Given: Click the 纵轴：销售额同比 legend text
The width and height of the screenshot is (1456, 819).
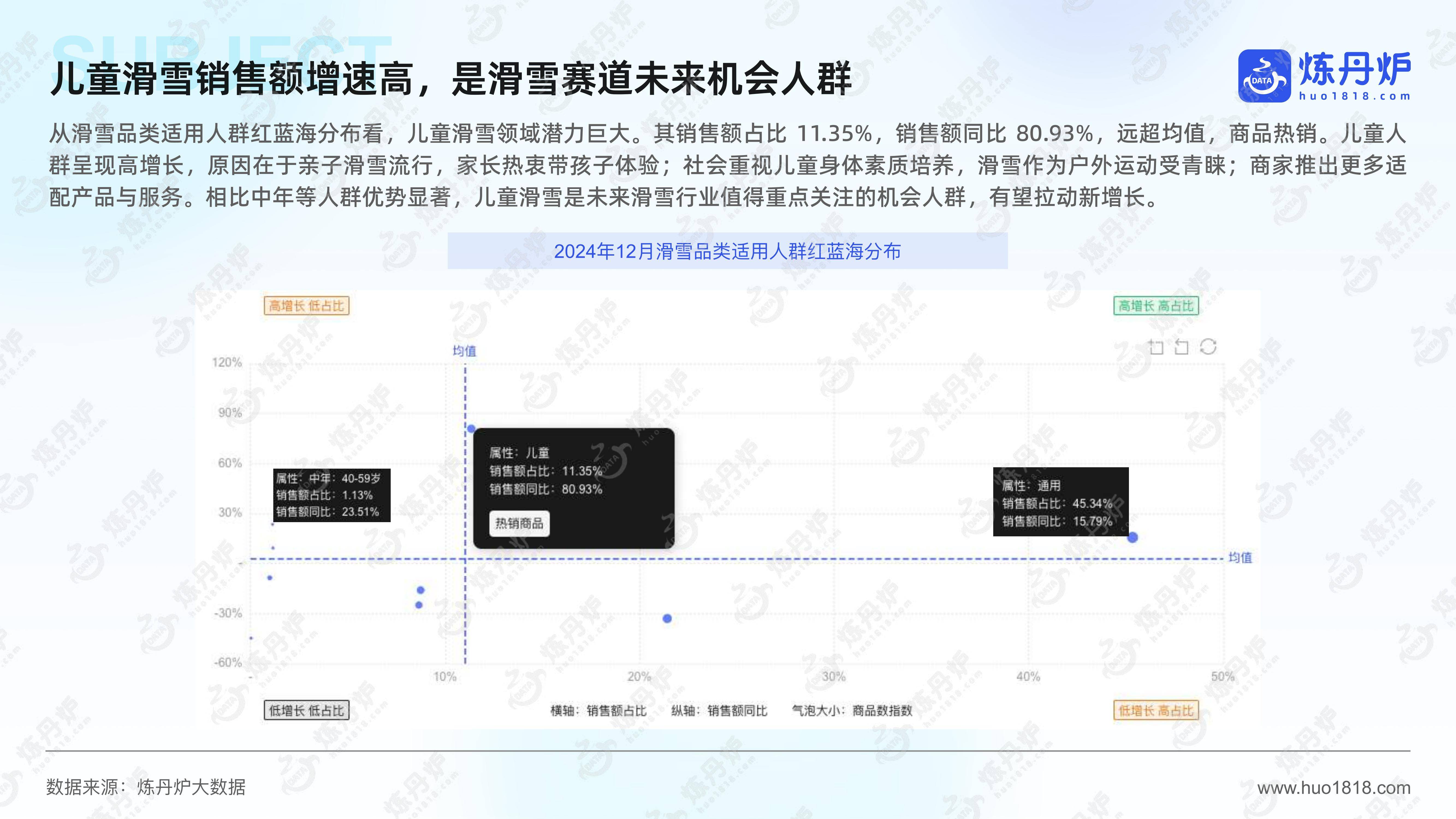Looking at the screenshot, I should [x=719, y=711].
